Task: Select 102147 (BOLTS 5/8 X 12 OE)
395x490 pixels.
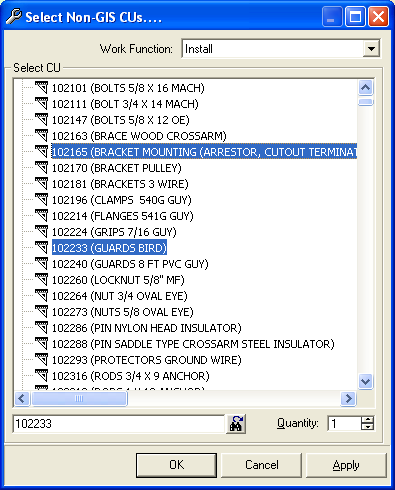Action: point(121,120)
